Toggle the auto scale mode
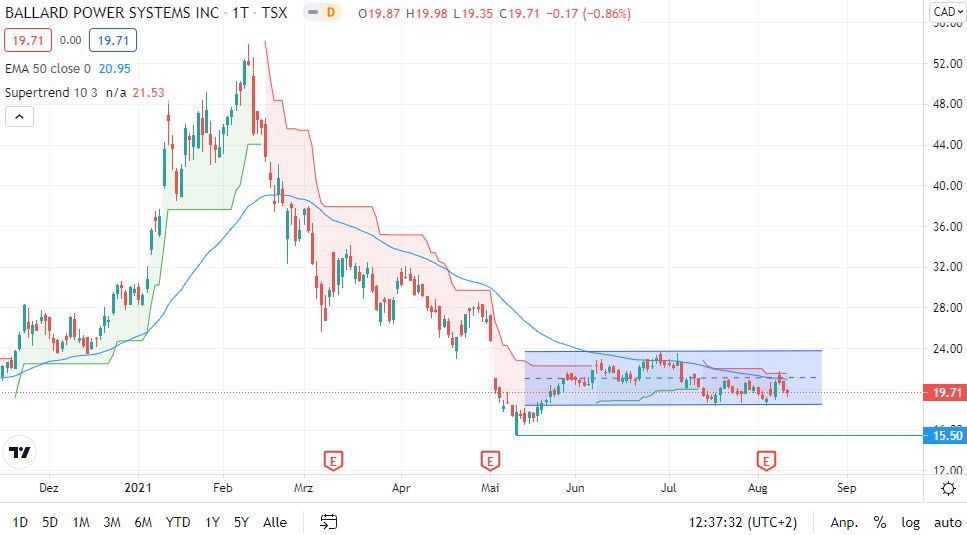The height and width of the screenshot is (535, 967). 947,522
